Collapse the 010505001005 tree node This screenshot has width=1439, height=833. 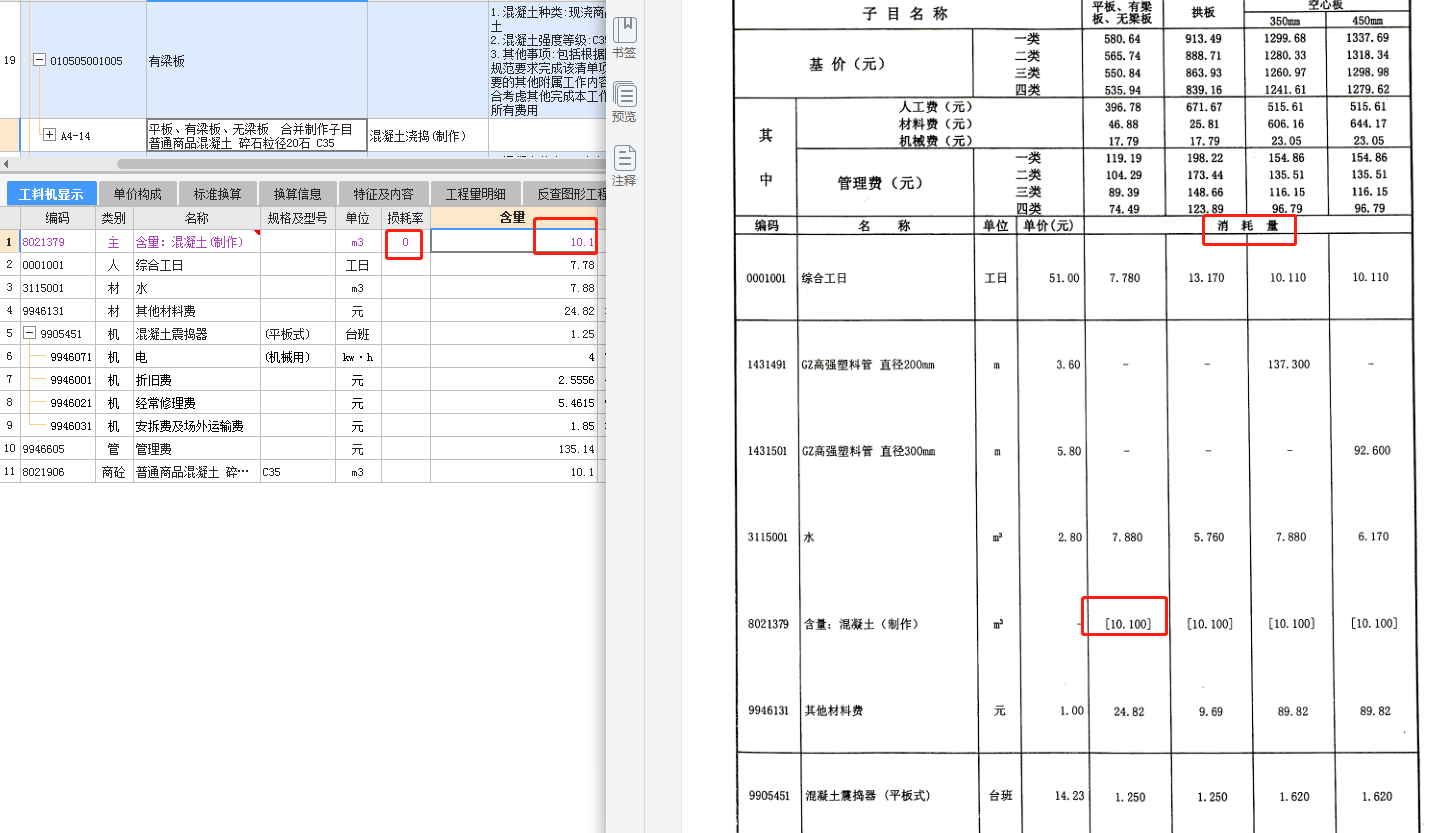pos(40,61)
